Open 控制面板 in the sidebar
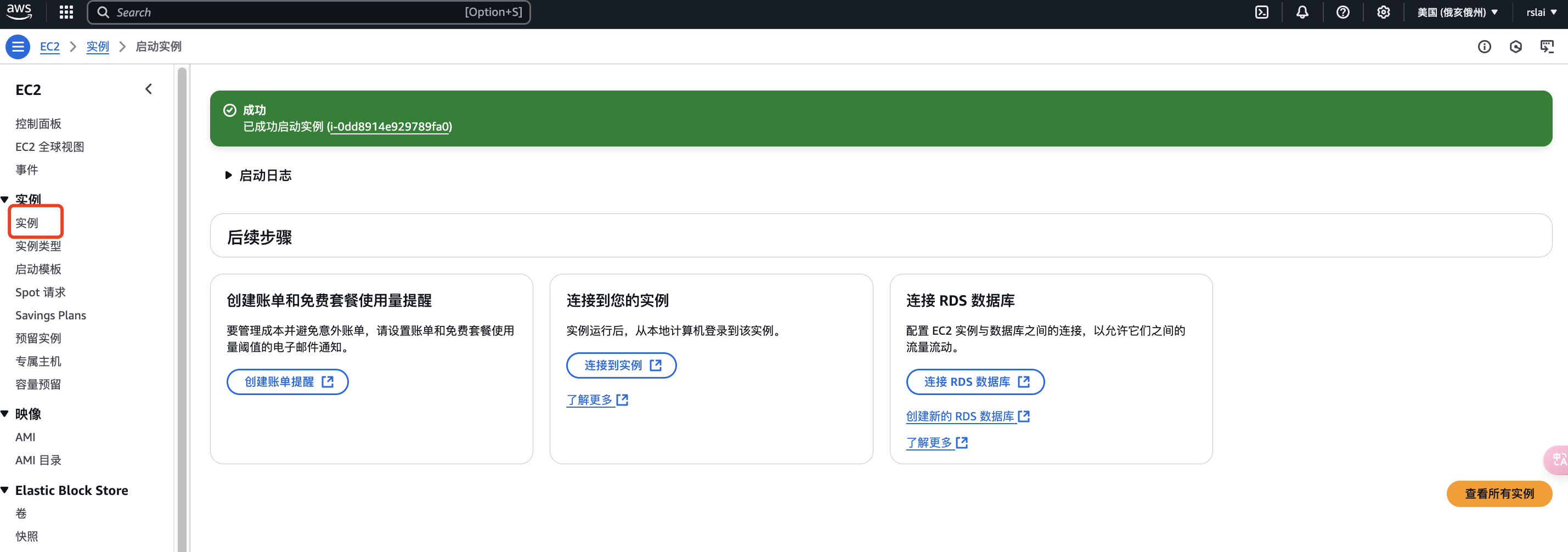 coord(38,123)
